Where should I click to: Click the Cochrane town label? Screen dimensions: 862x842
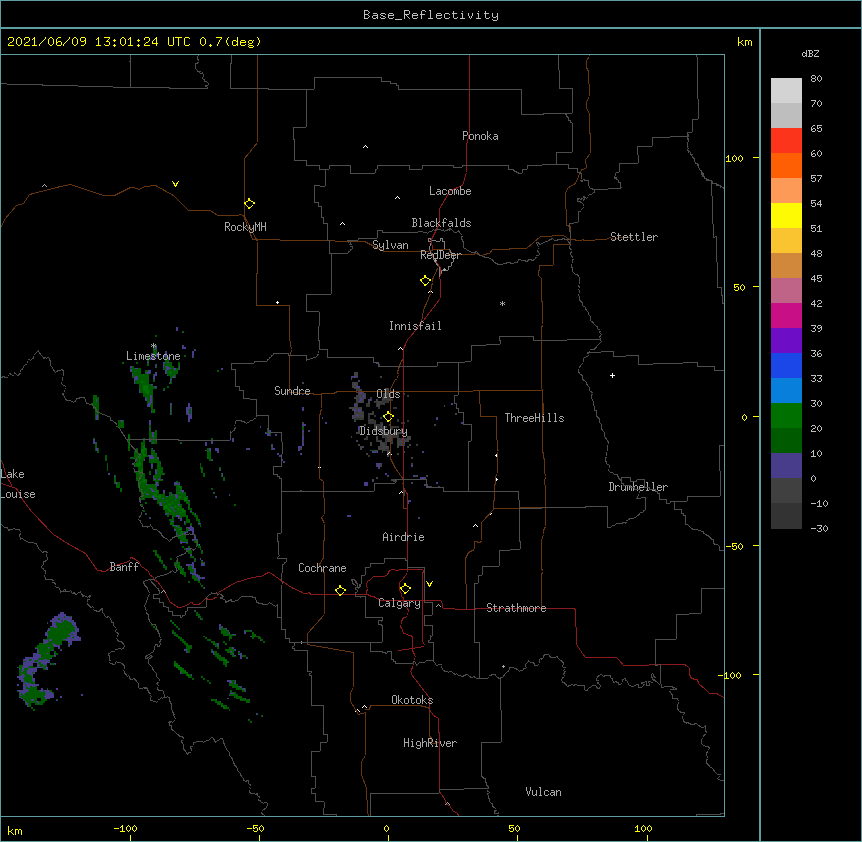[322, 568]
